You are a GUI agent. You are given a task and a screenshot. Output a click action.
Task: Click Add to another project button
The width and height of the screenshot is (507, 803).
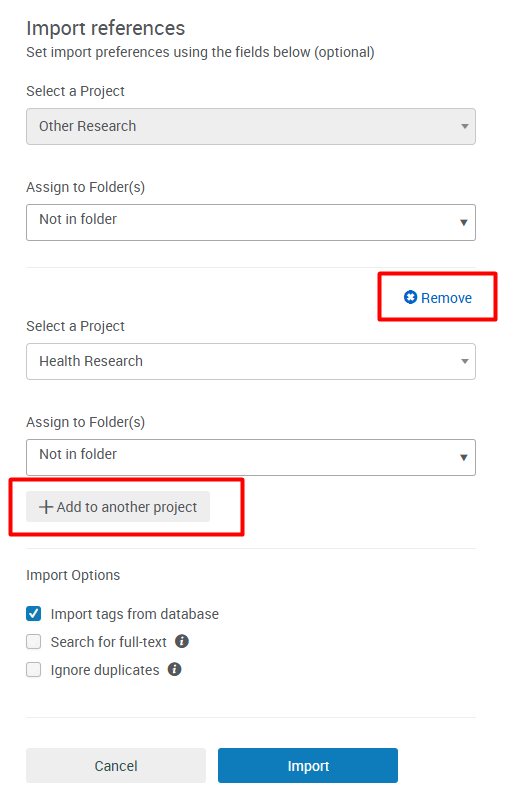[x=118, y=507]
